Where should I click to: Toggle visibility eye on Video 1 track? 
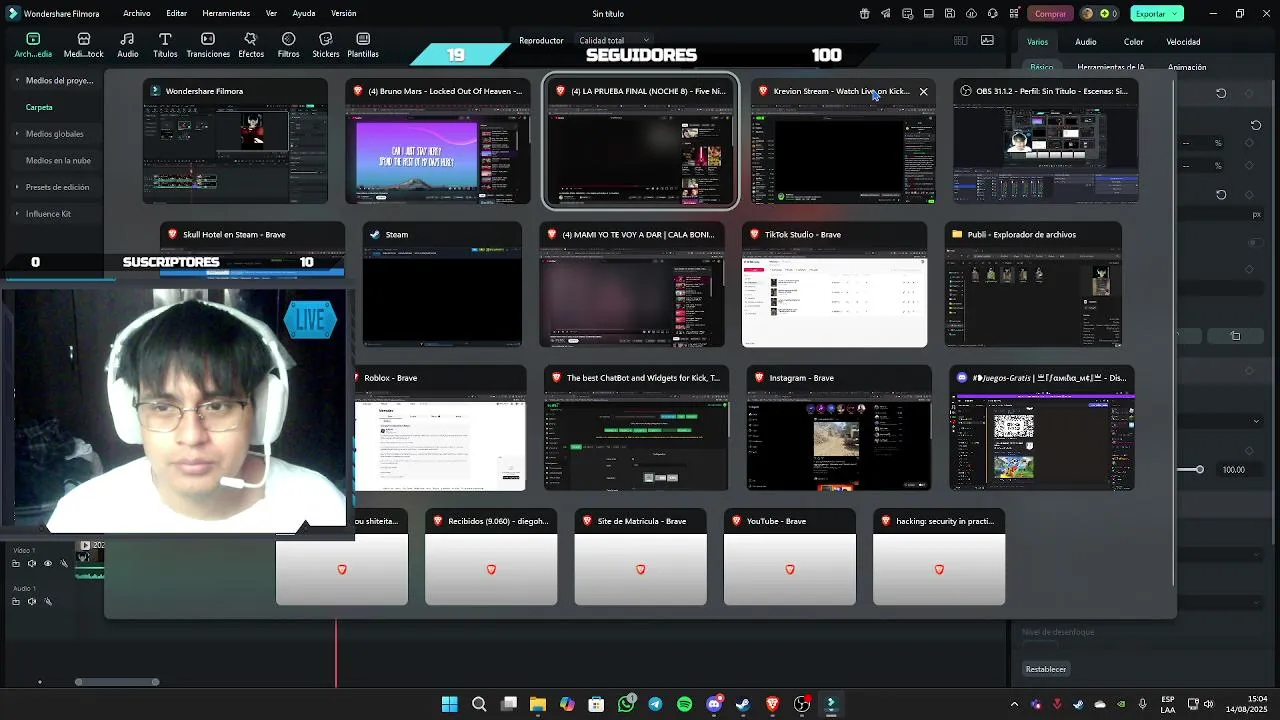[47, 564]
